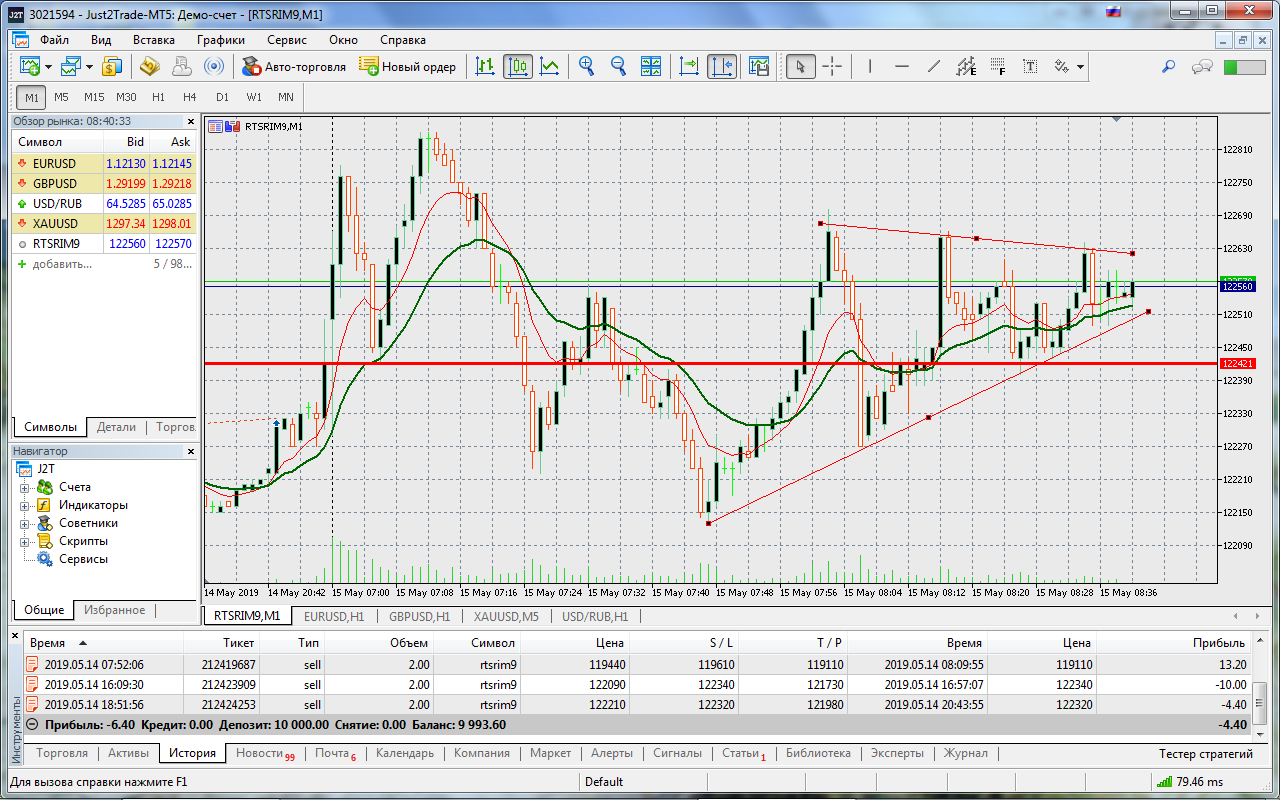Expand the Индикаторы tree node
This screenshot has height=800, width=1280.
[x=25, y=505]
